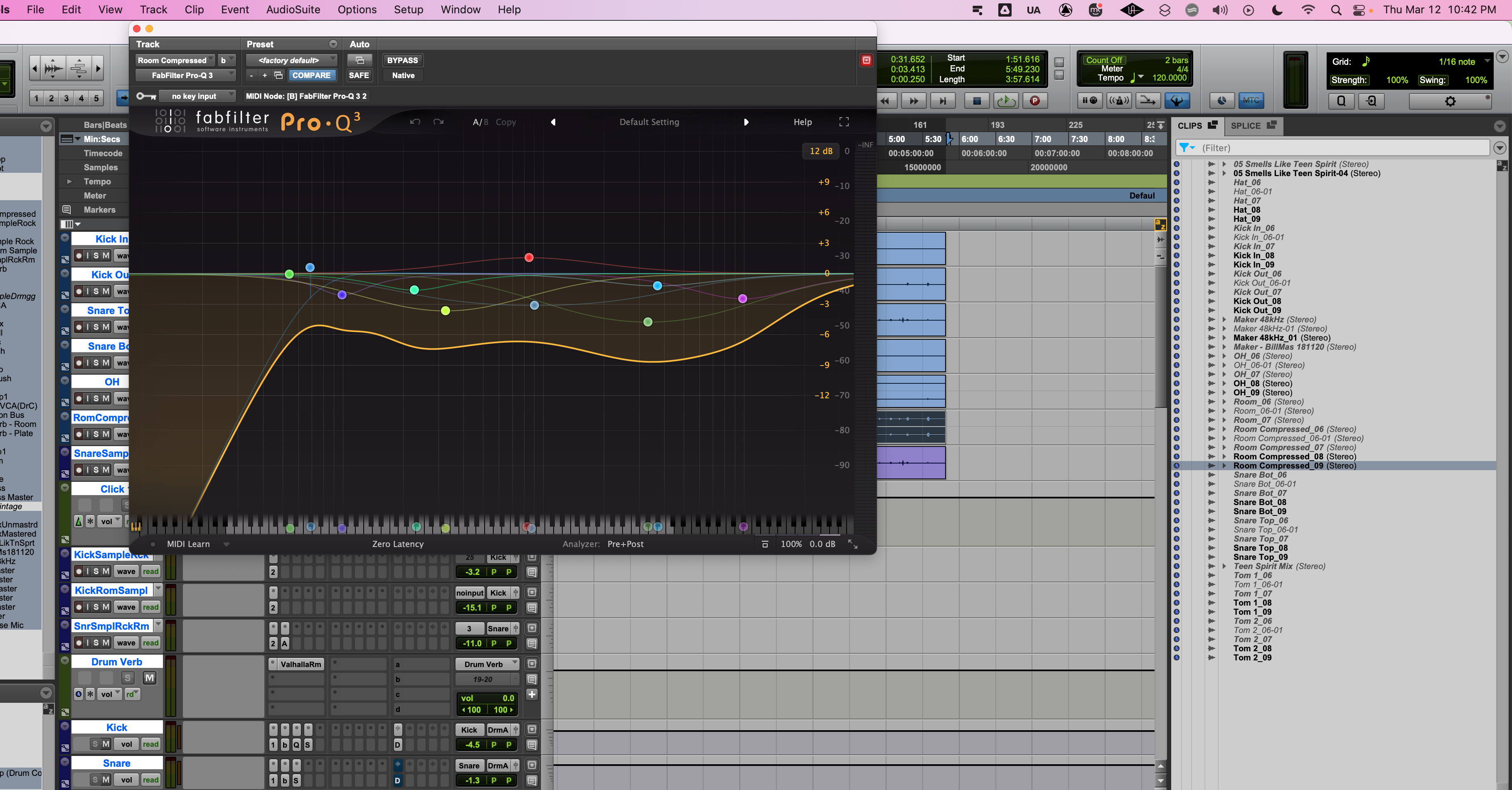Open the Track menu
Viewport: 1512px width, 790px height.
153,10
